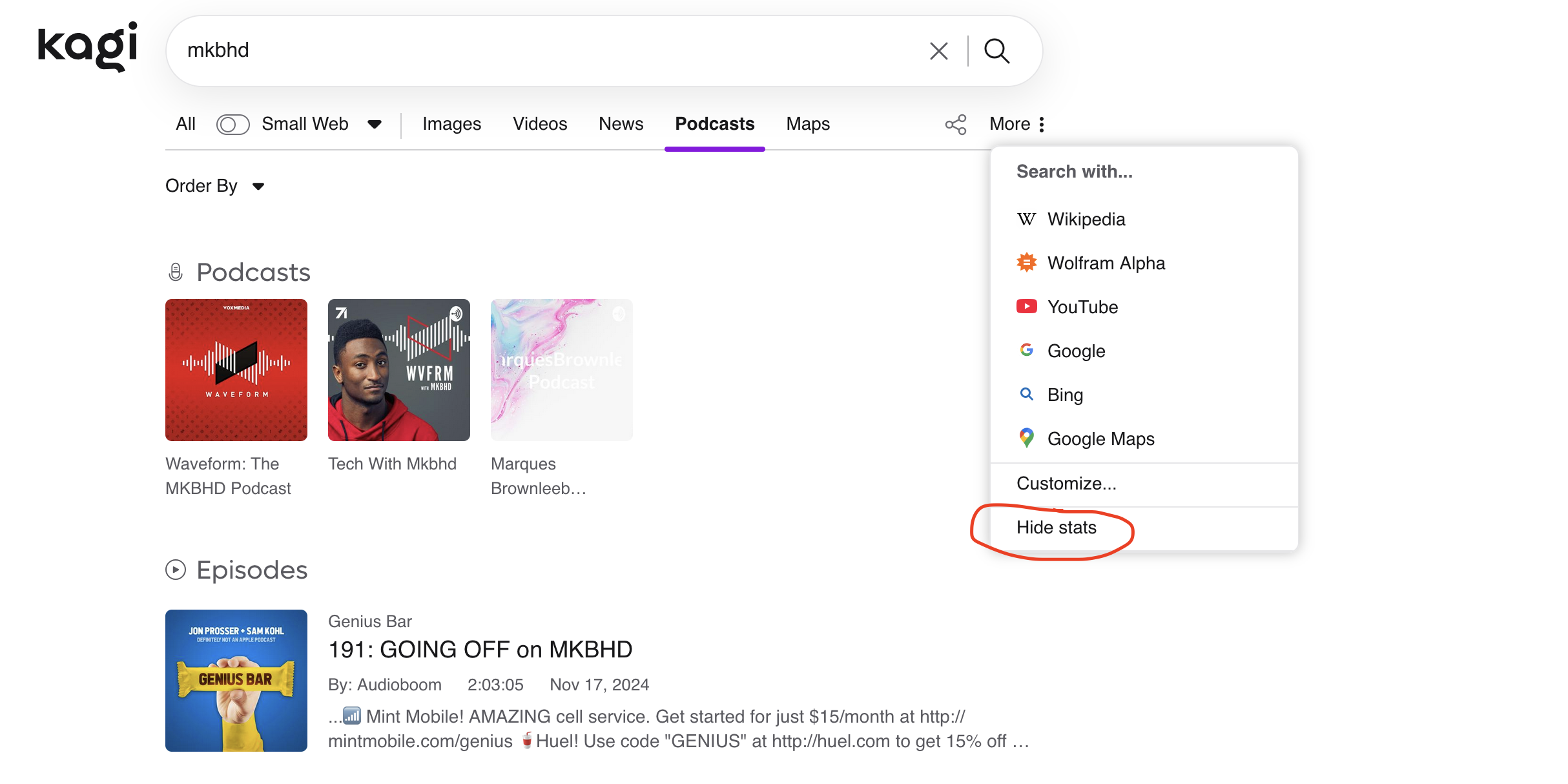Image resolution: width=1568 pixels, height=784 pixels.
Task: Hide stats via menu option
Action: click(x=1057, y=528)
